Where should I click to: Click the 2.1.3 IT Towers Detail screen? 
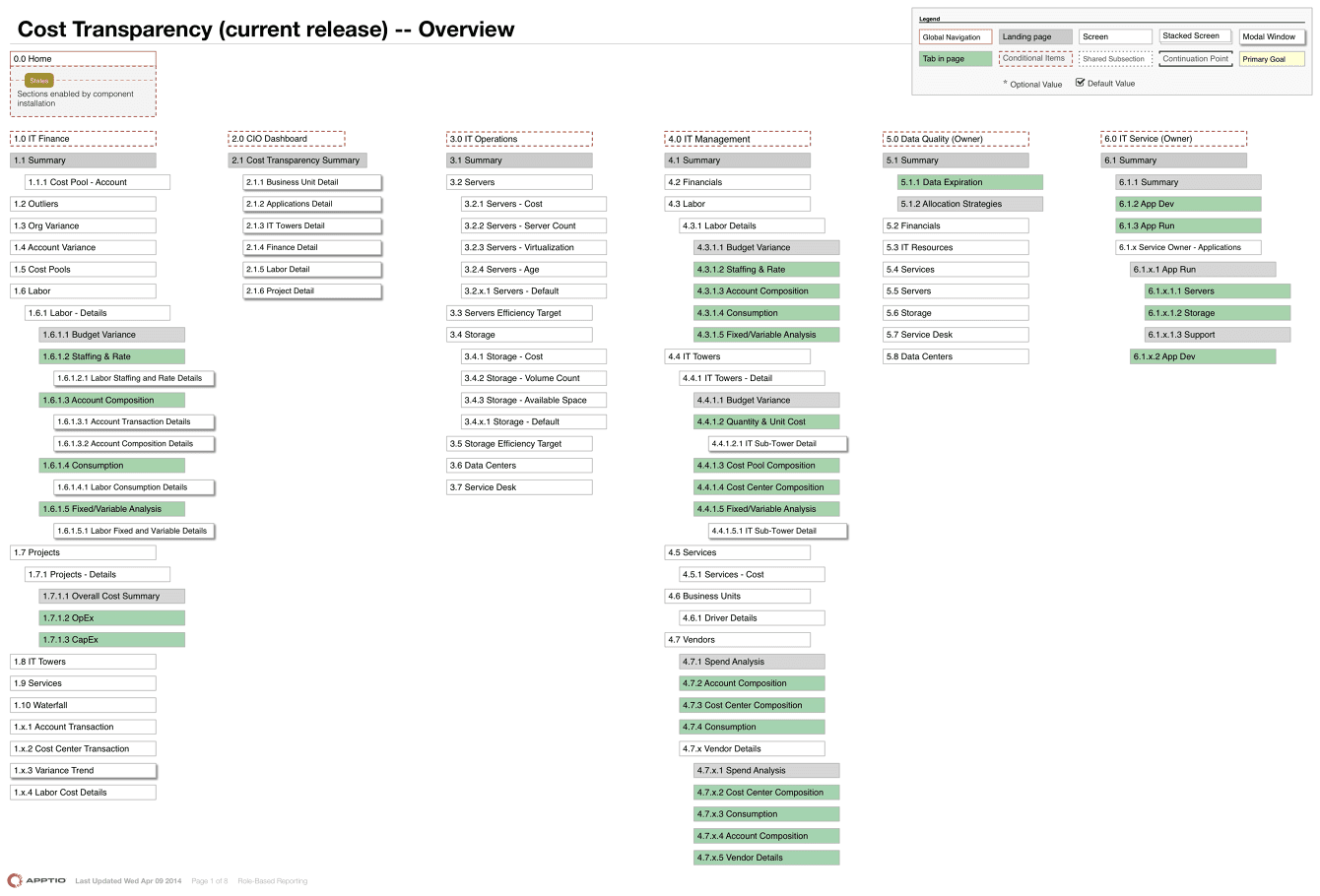coord(311,225)
